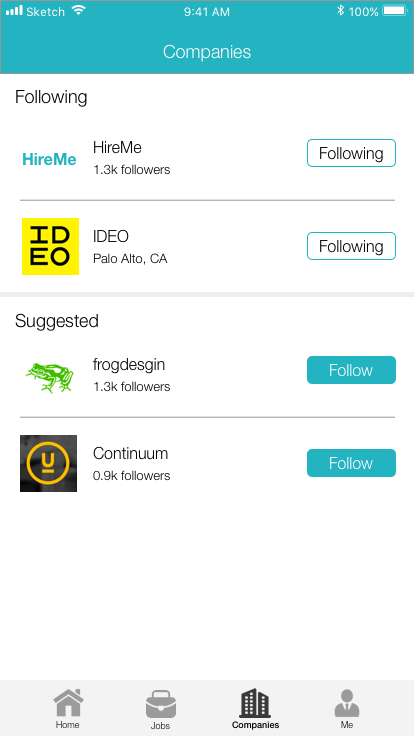Screen dimensions: 414x736
Task: Follow the Continuum company
Action: (351, 463)
